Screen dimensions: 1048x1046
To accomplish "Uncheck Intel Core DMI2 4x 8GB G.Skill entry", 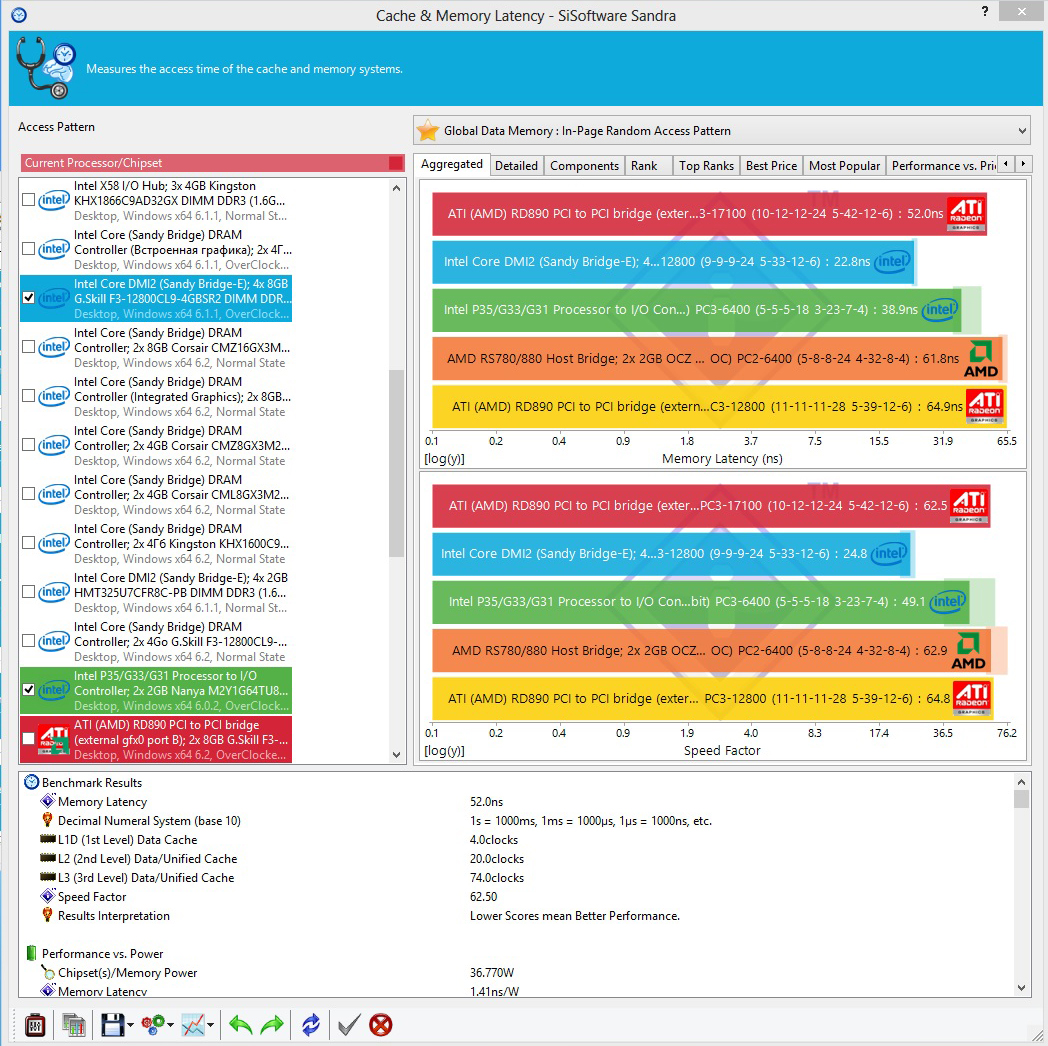I will coord(29,297).
